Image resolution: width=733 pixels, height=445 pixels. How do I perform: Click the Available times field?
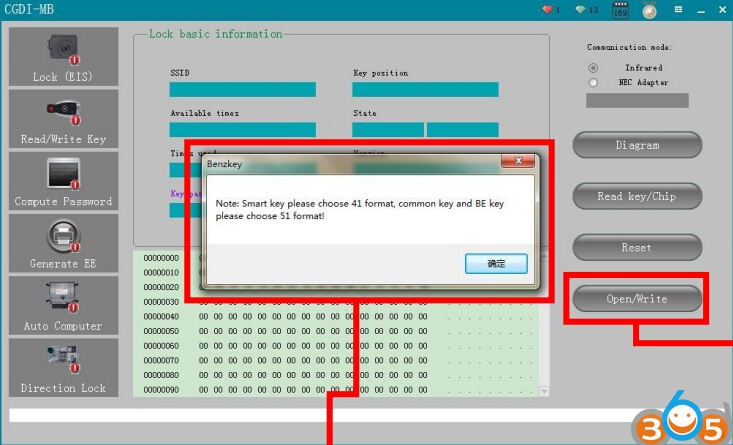(243, 129)
